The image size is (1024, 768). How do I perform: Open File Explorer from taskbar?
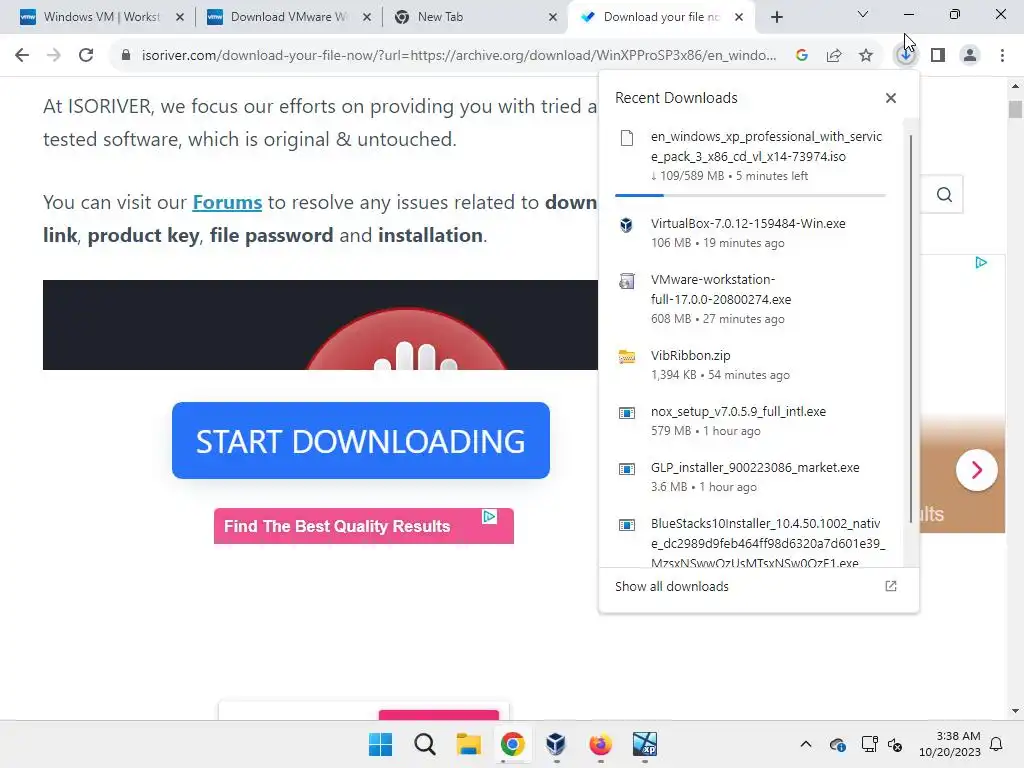pos(468,744)
